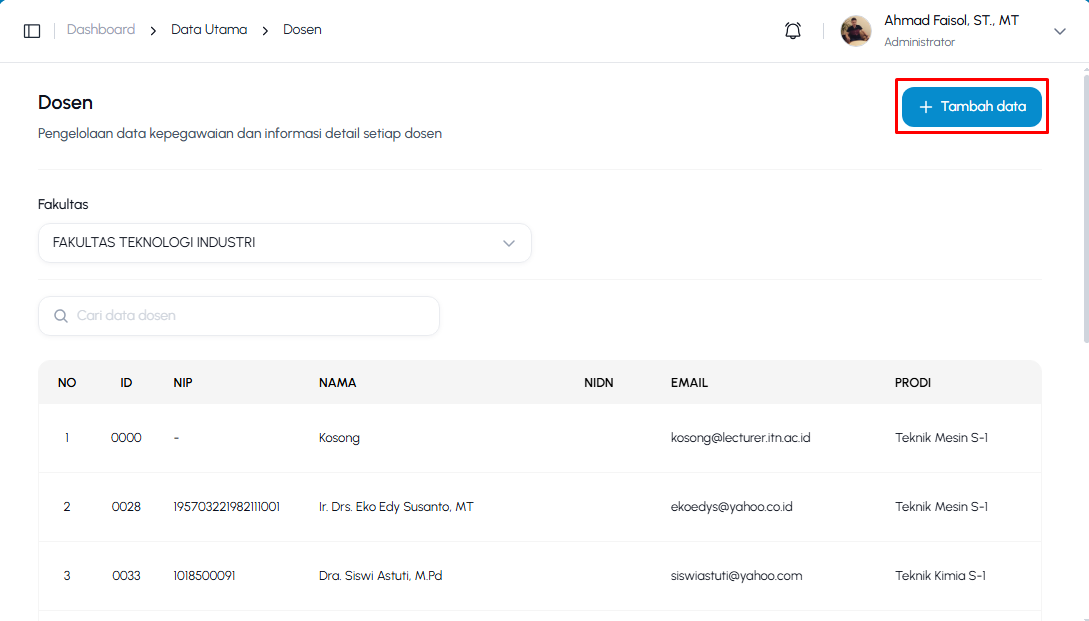Open the Fakultas dropdown

click(x=285, y=243)
